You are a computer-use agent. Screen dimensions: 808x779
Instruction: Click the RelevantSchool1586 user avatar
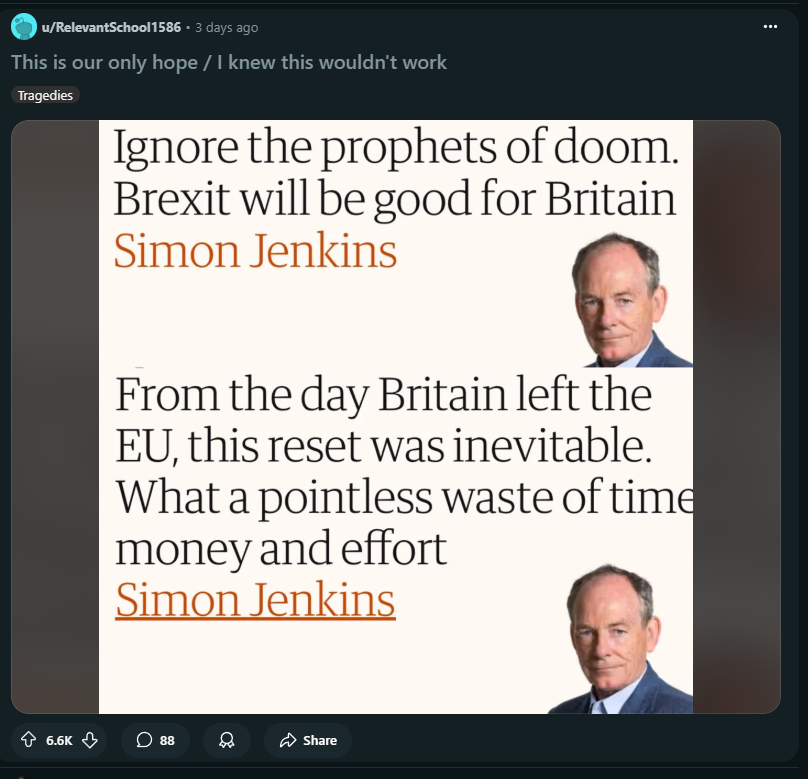(24, 27)
